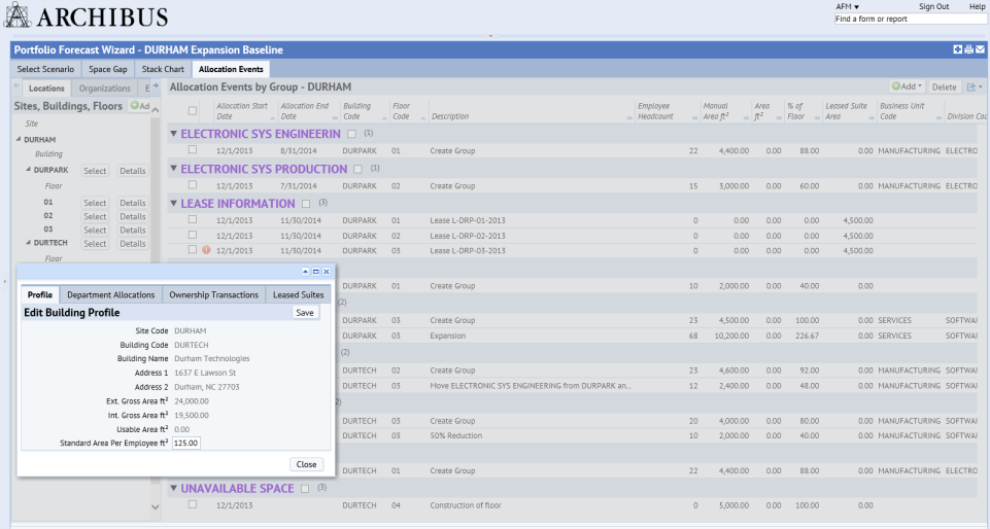Image resolution: width=990 pixels, height=529 pixels.
Task: Click Details for floor 02
Action: [133, 217]
